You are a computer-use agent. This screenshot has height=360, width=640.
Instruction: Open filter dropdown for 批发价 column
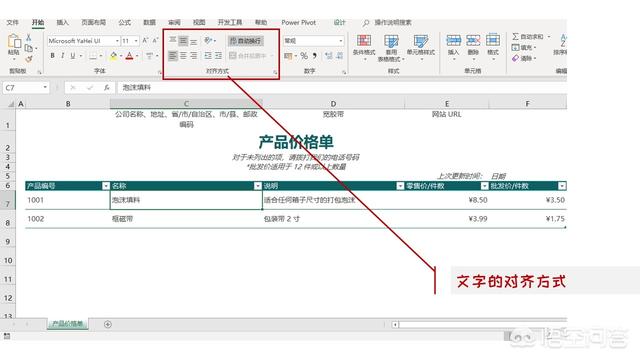tap(562, 186)
